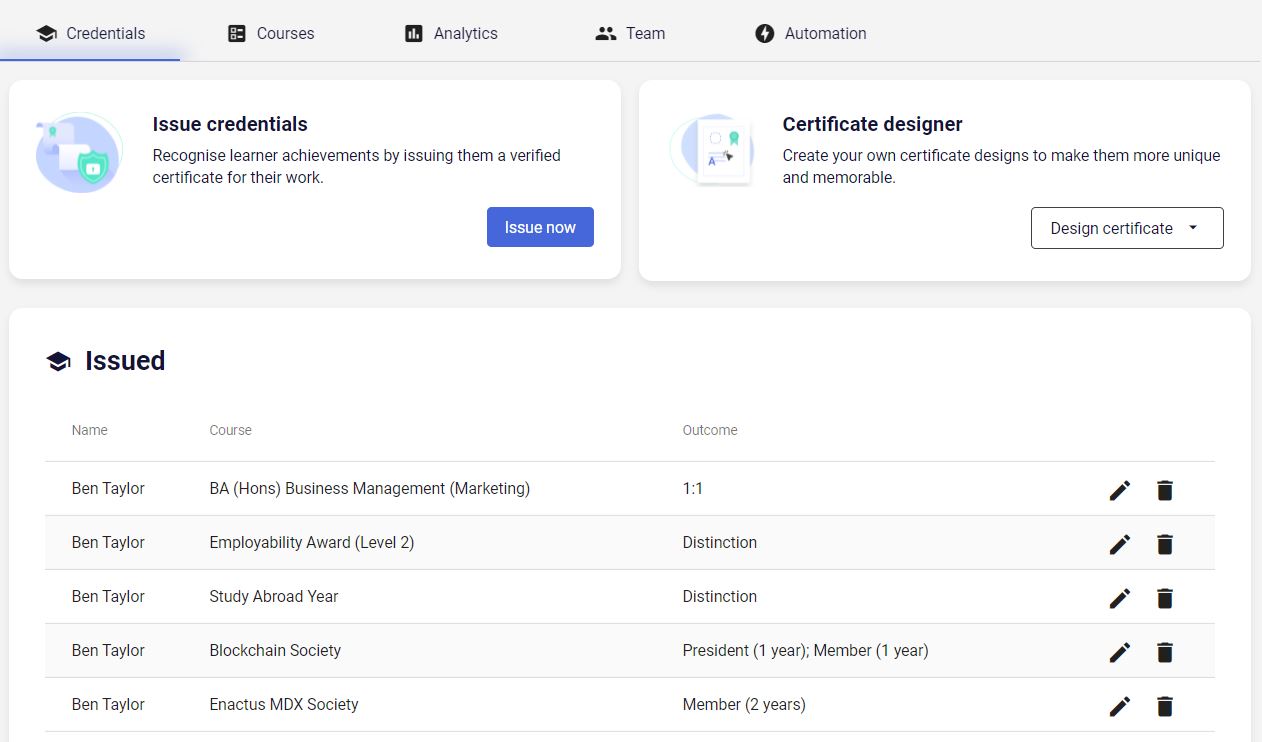Delete the Employability Award (Level 2) row
This screenshot has width=1262, height=742.
click(x=1165, y=544)
